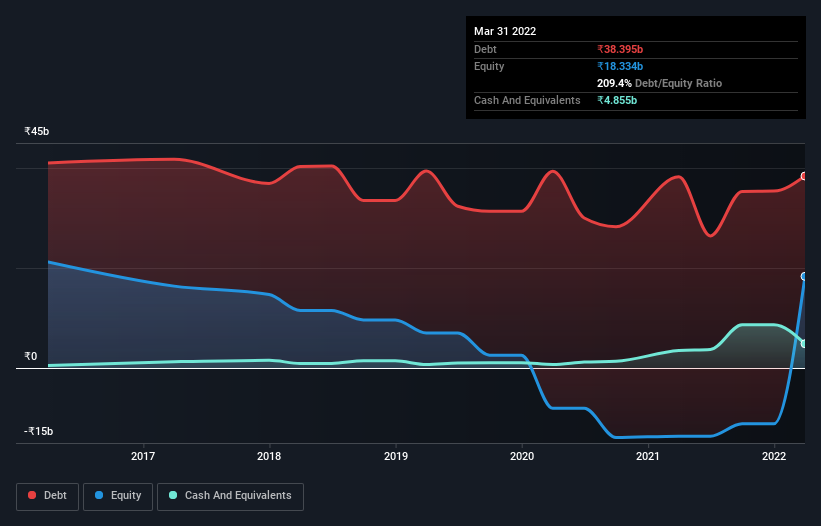Click the ₹4.855b cash value

(617, 100)
